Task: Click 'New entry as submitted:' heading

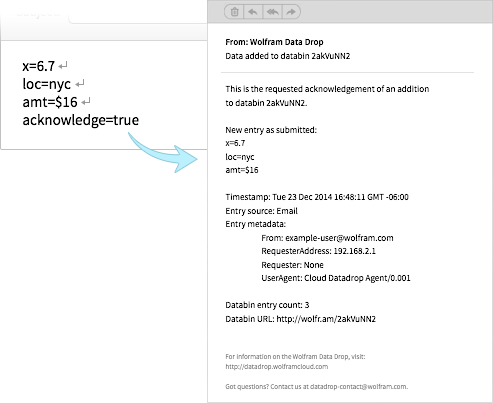Action: point(271,130)
